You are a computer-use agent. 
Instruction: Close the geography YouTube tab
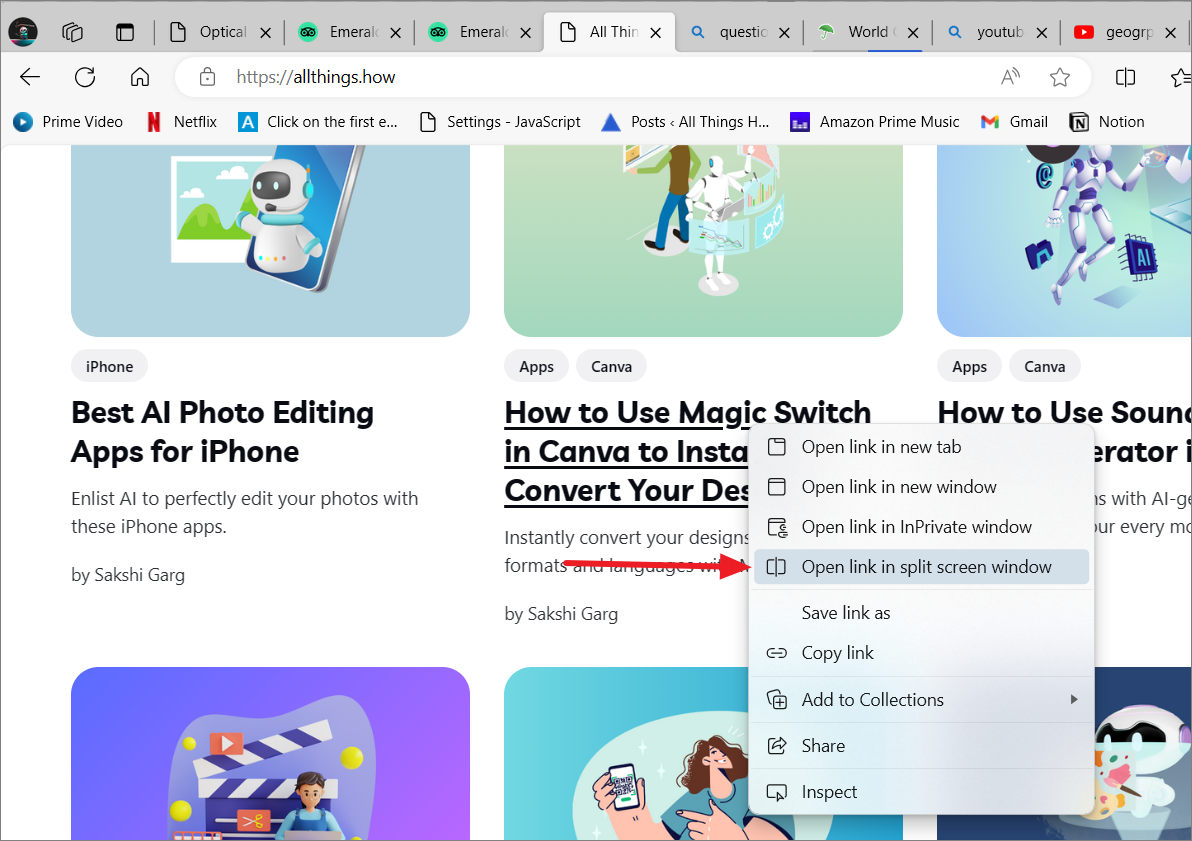pos(1171,33)
